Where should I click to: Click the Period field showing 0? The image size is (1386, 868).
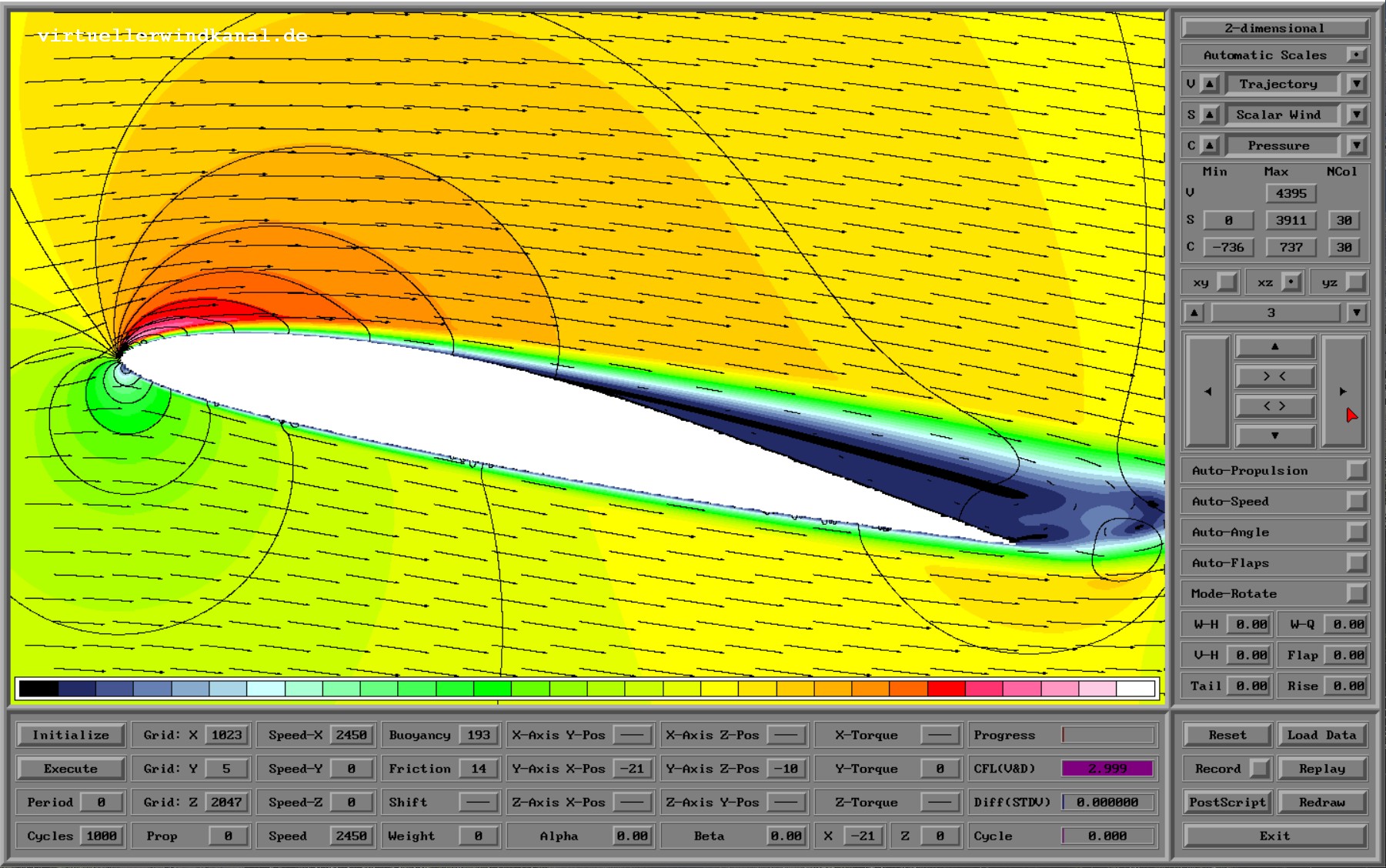click(101, 802)
